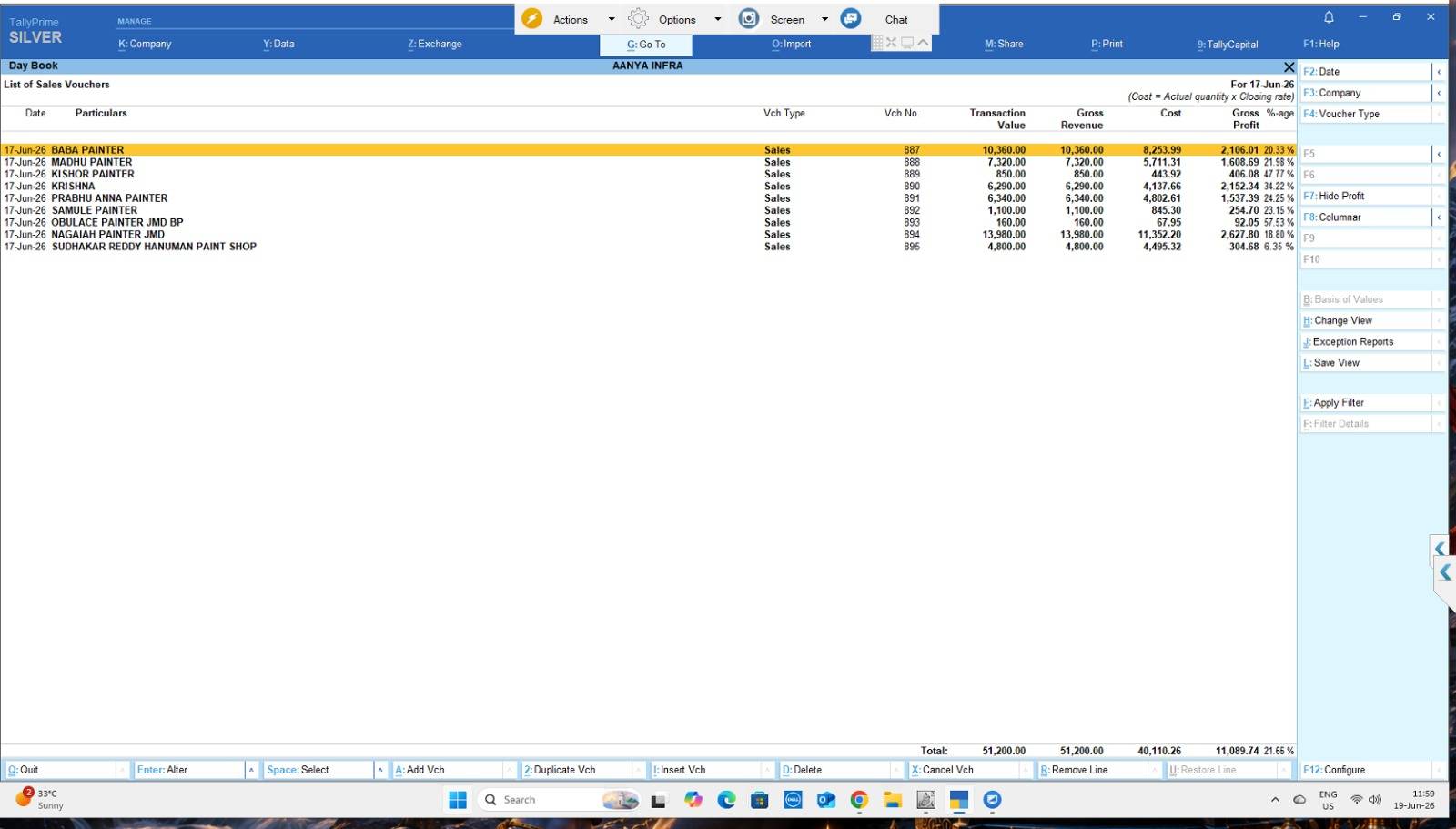Click the upper blue chevron at right edge
This screenshot has height=829, width=1456.
click(x=1440, y=548)
